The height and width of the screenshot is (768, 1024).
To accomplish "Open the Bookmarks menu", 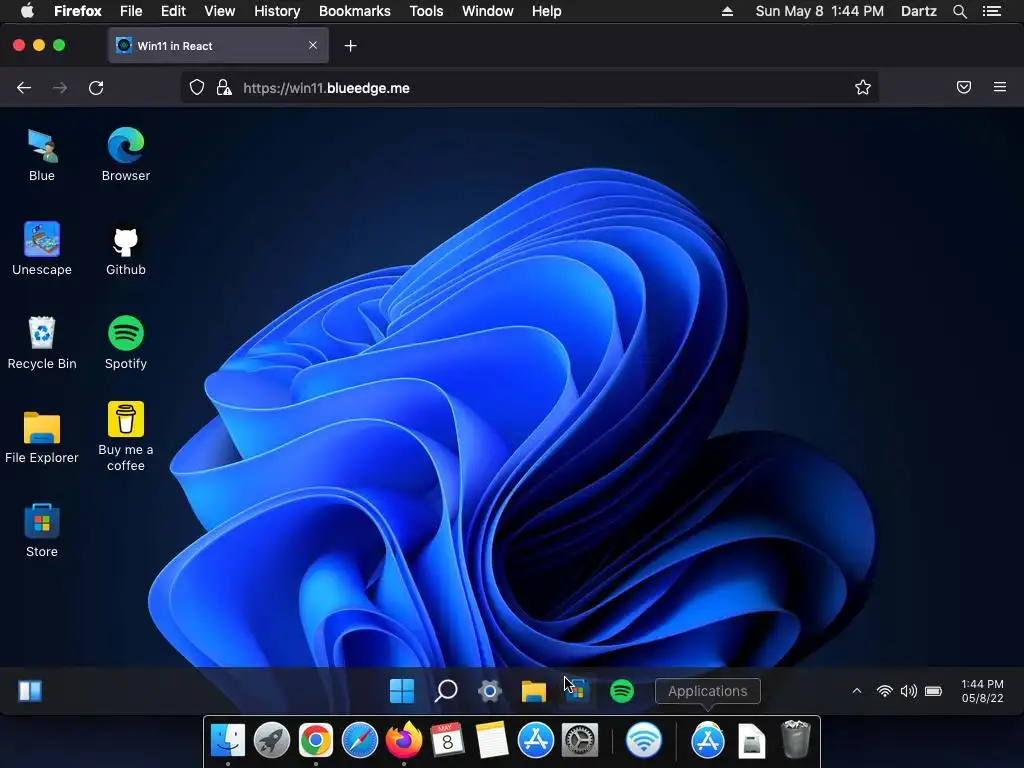I will coord(355,11).
